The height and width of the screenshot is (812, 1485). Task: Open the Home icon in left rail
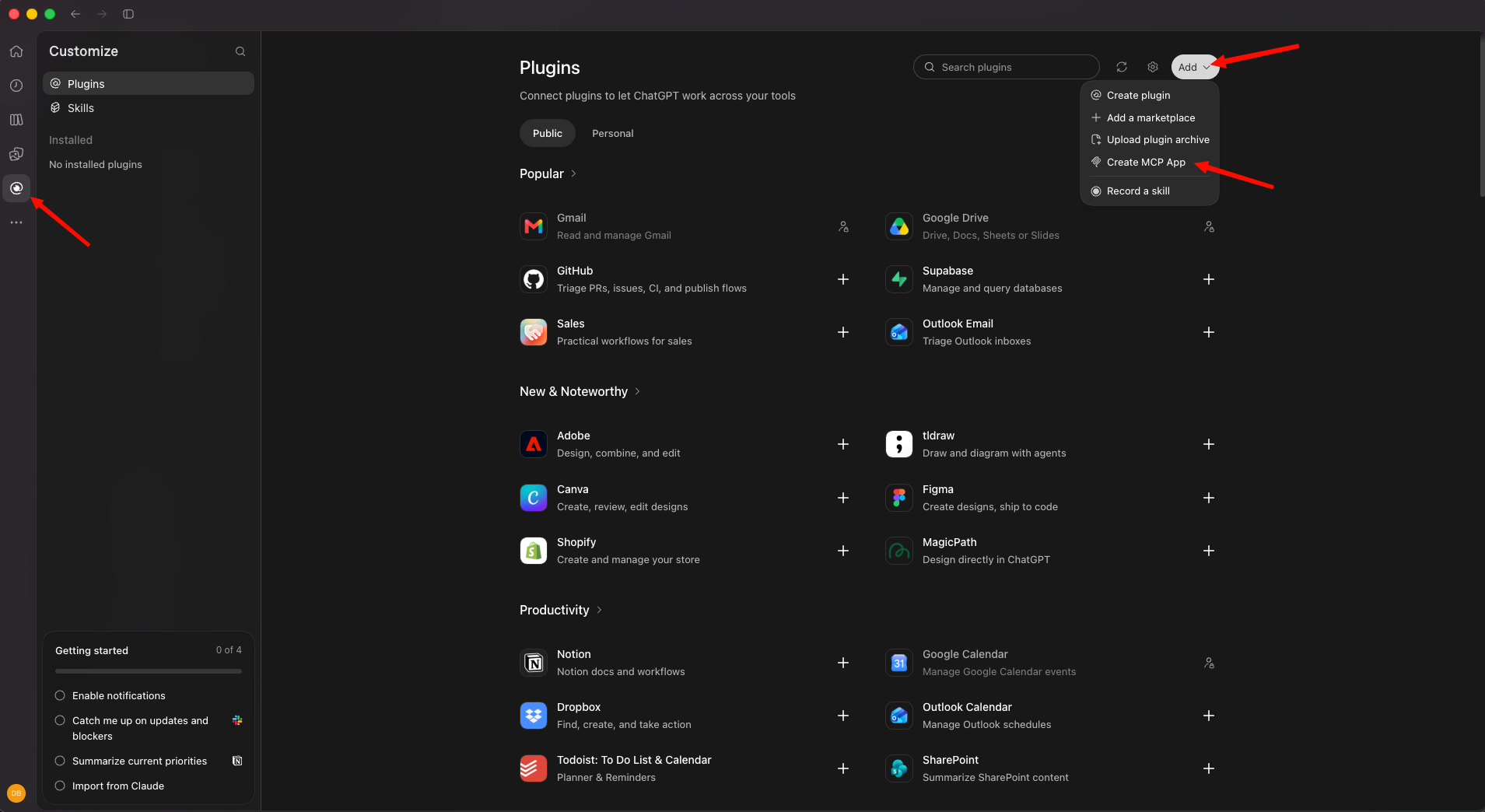click(x=16, y=51)
